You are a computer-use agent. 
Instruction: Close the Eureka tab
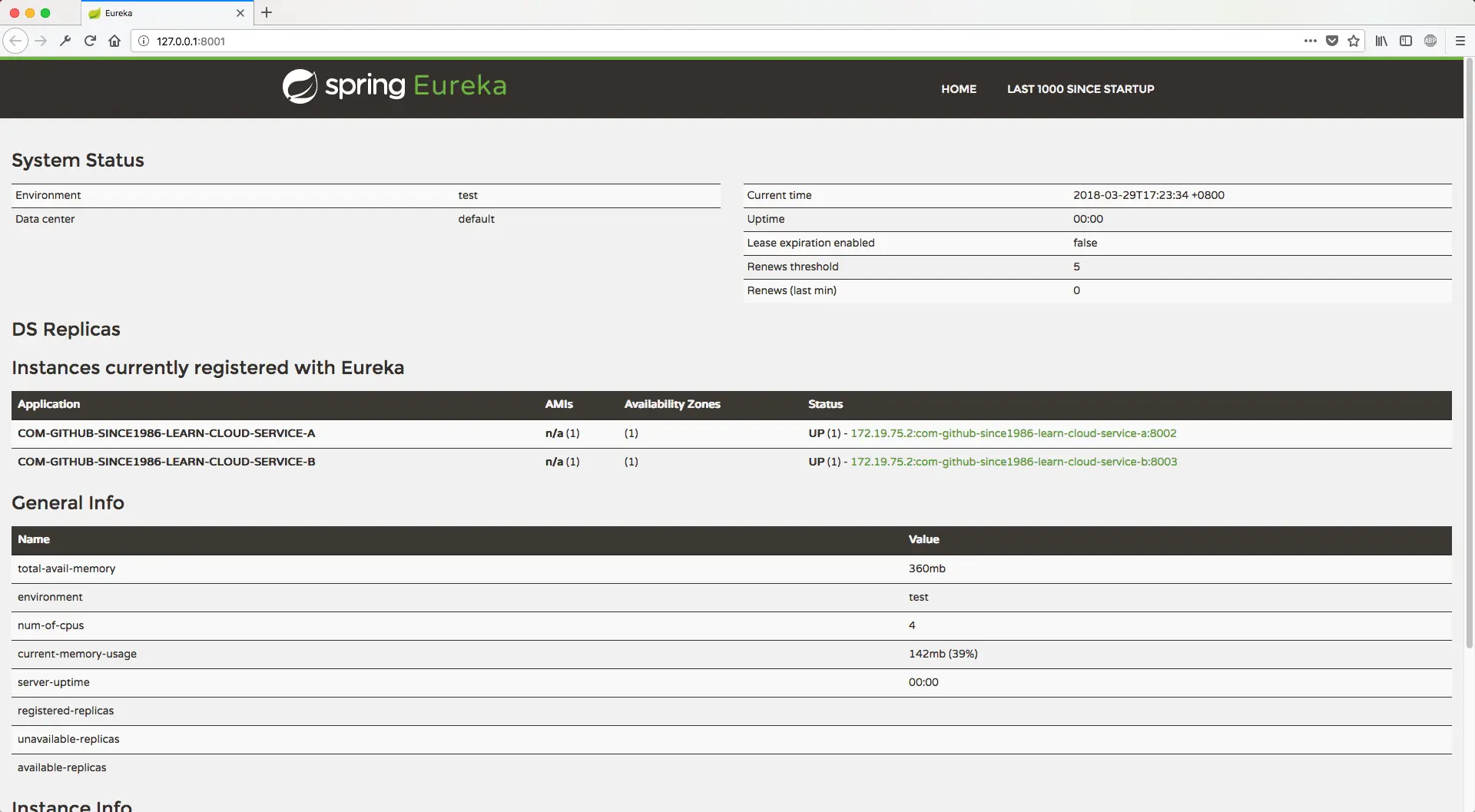(x=240, y=13)
